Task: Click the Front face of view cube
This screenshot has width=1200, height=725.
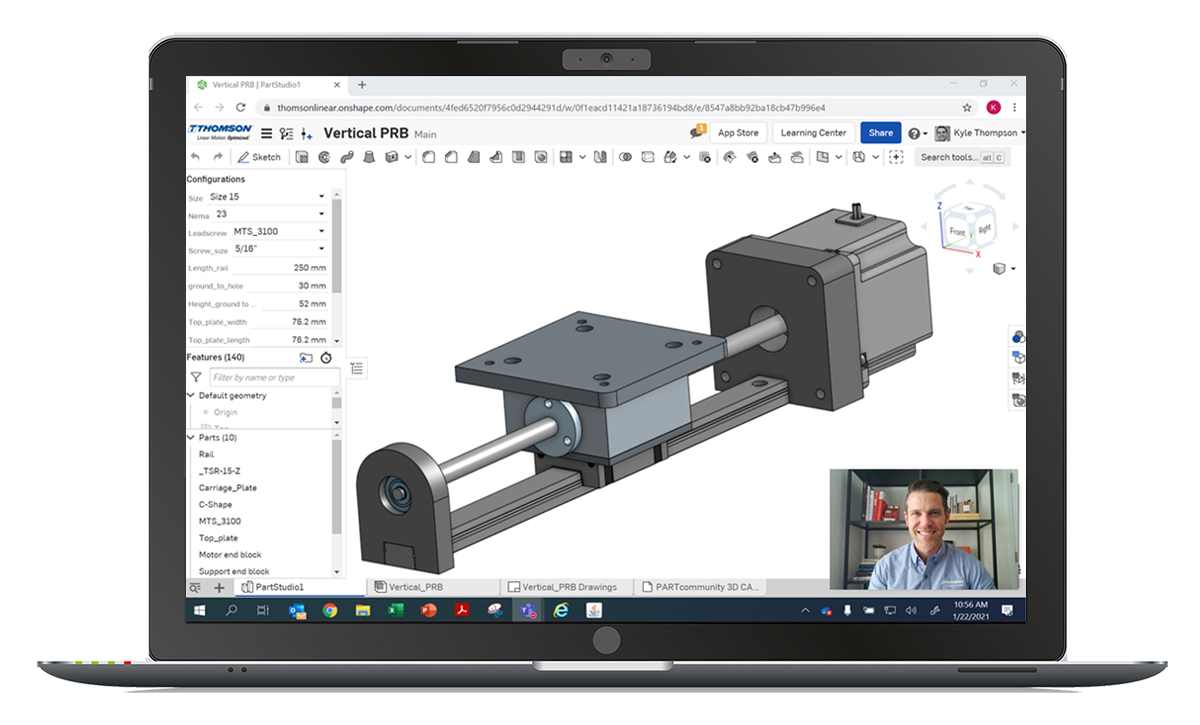Action: click(x=957, y=231)
